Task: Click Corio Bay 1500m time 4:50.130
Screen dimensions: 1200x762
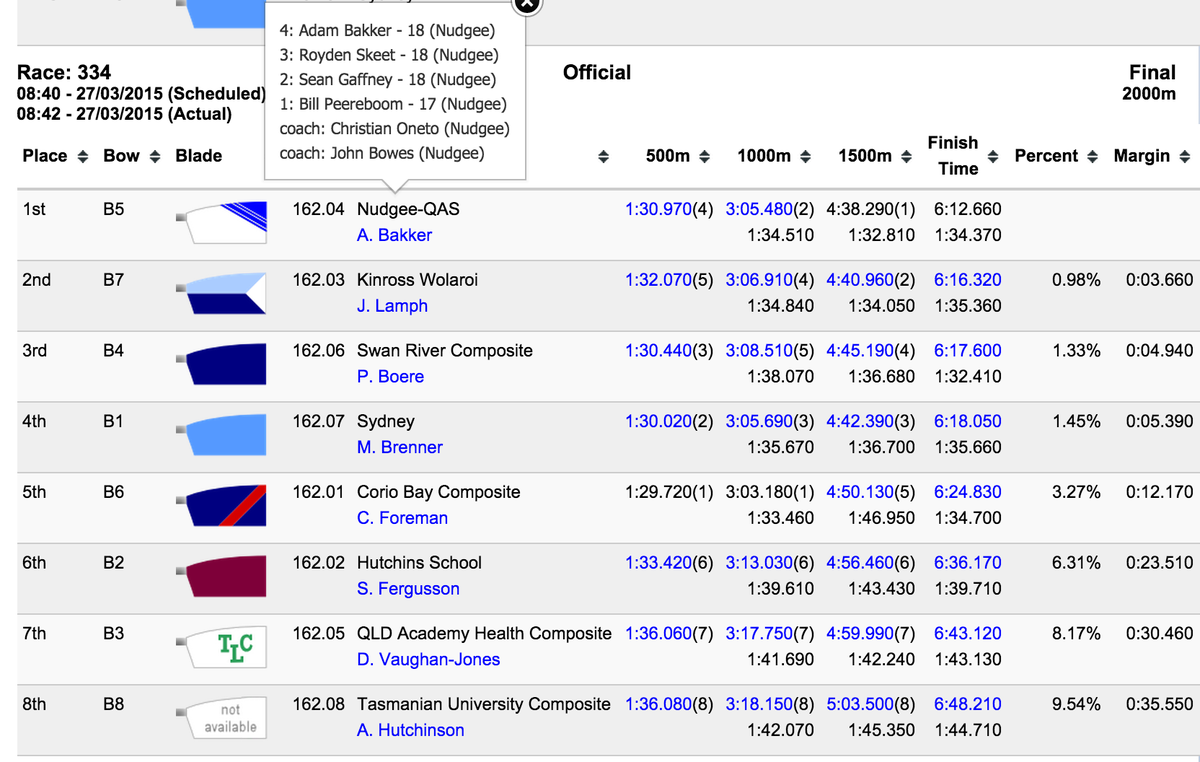Action: pyautogui.click(x=861, y=492)
